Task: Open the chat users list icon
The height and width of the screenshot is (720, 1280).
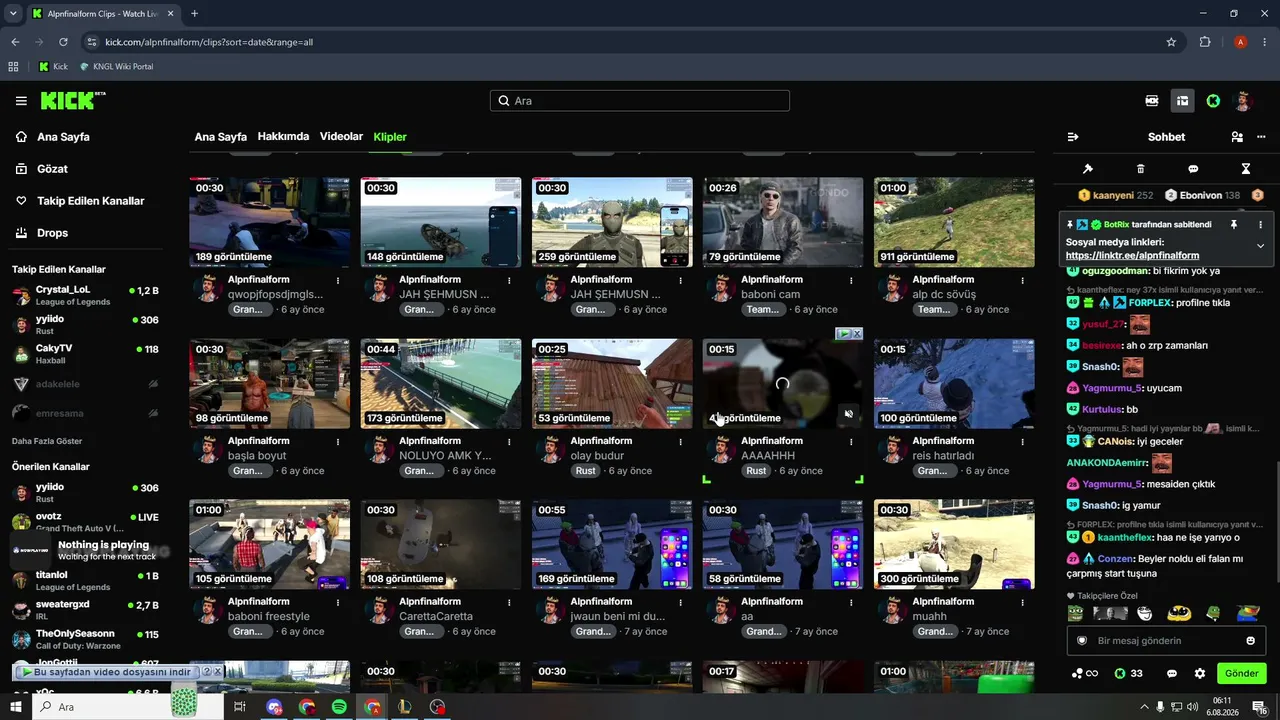Action: pyautogui.click(x=1237, y=137)
